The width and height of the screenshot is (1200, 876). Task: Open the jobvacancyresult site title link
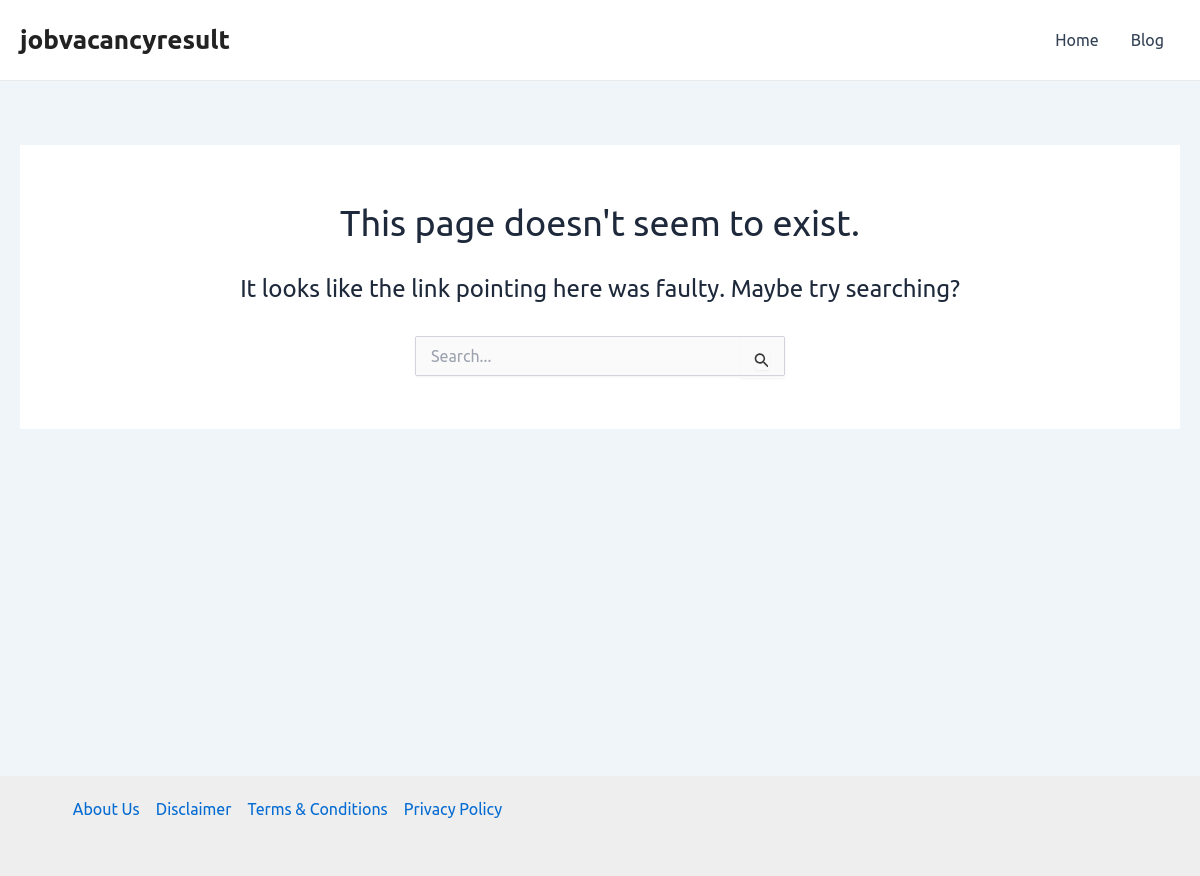coord(124,40)
